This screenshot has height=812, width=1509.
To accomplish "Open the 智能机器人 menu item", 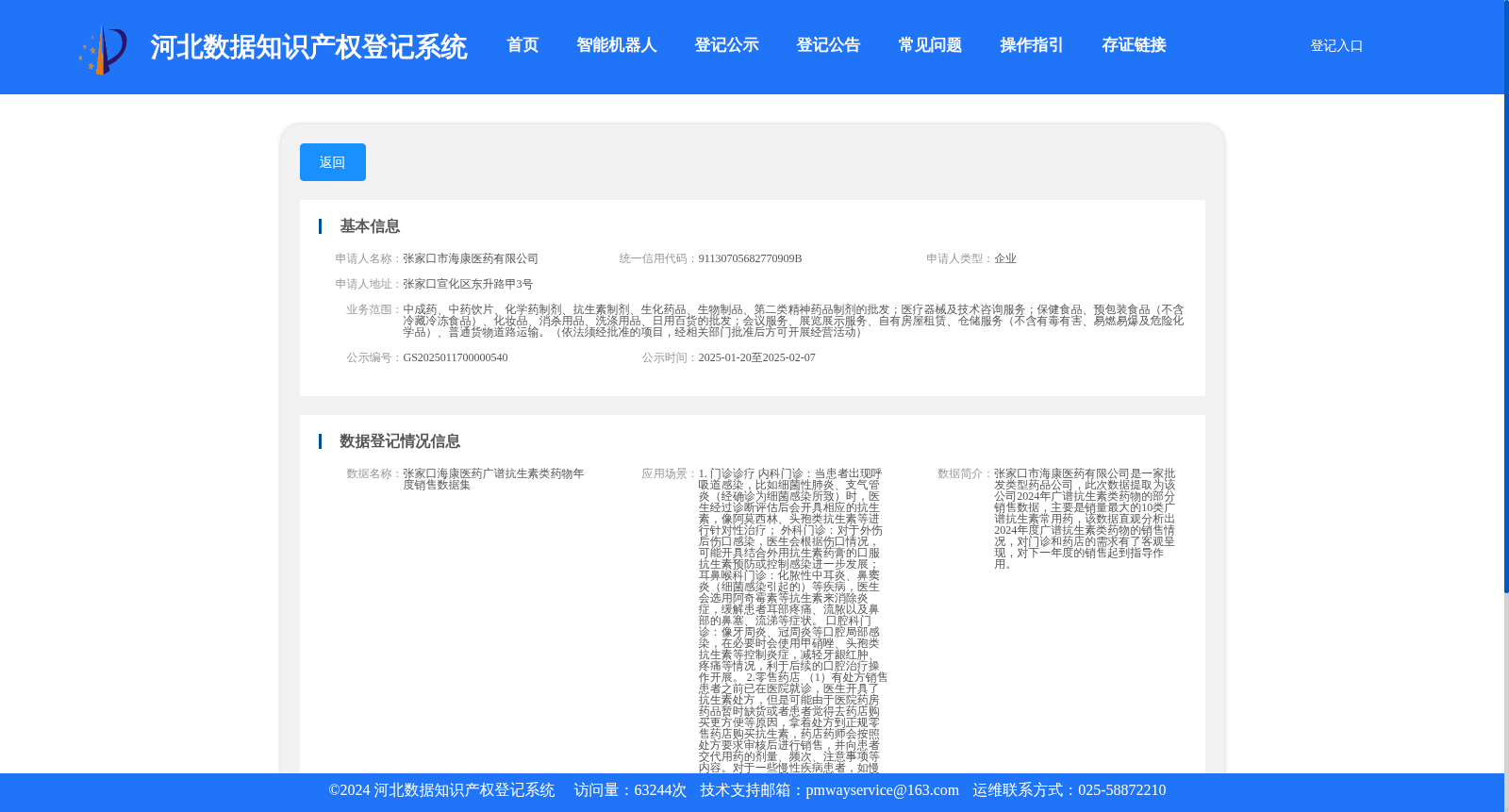I will coord(617,45).
